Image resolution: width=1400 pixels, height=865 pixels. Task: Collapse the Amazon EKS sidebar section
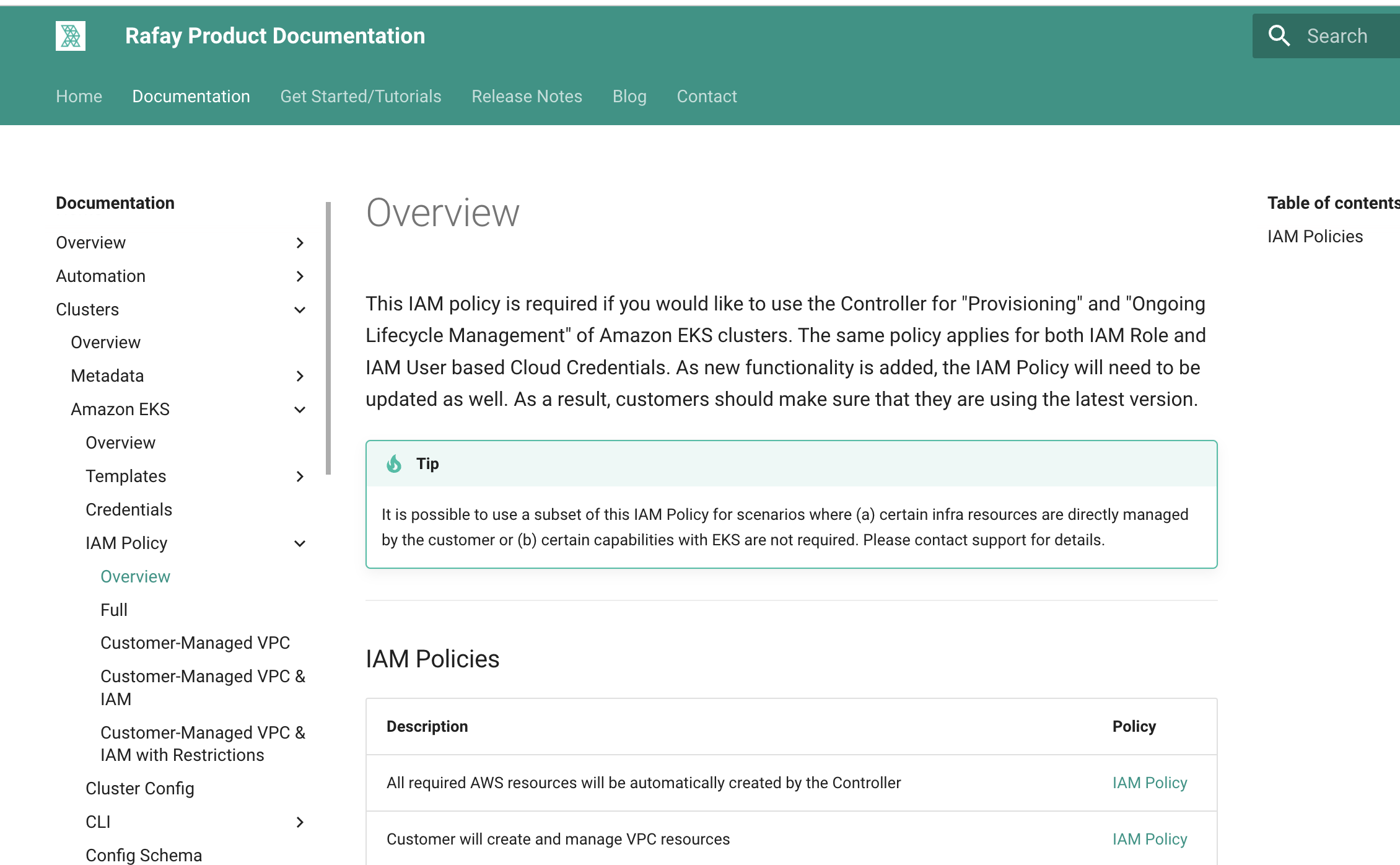[301, 409]
